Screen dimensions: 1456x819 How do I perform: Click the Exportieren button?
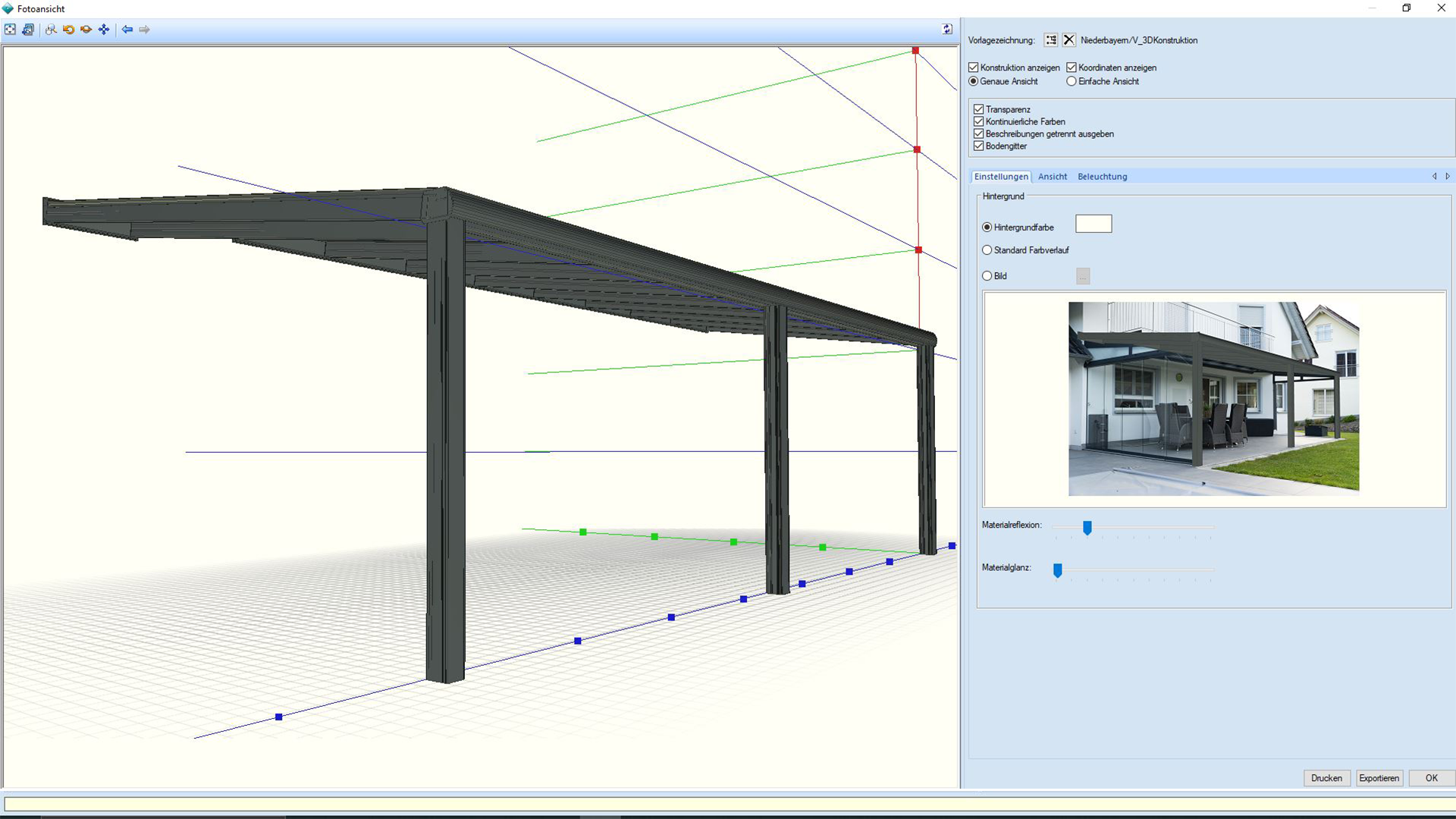[x=1379, y=778]
